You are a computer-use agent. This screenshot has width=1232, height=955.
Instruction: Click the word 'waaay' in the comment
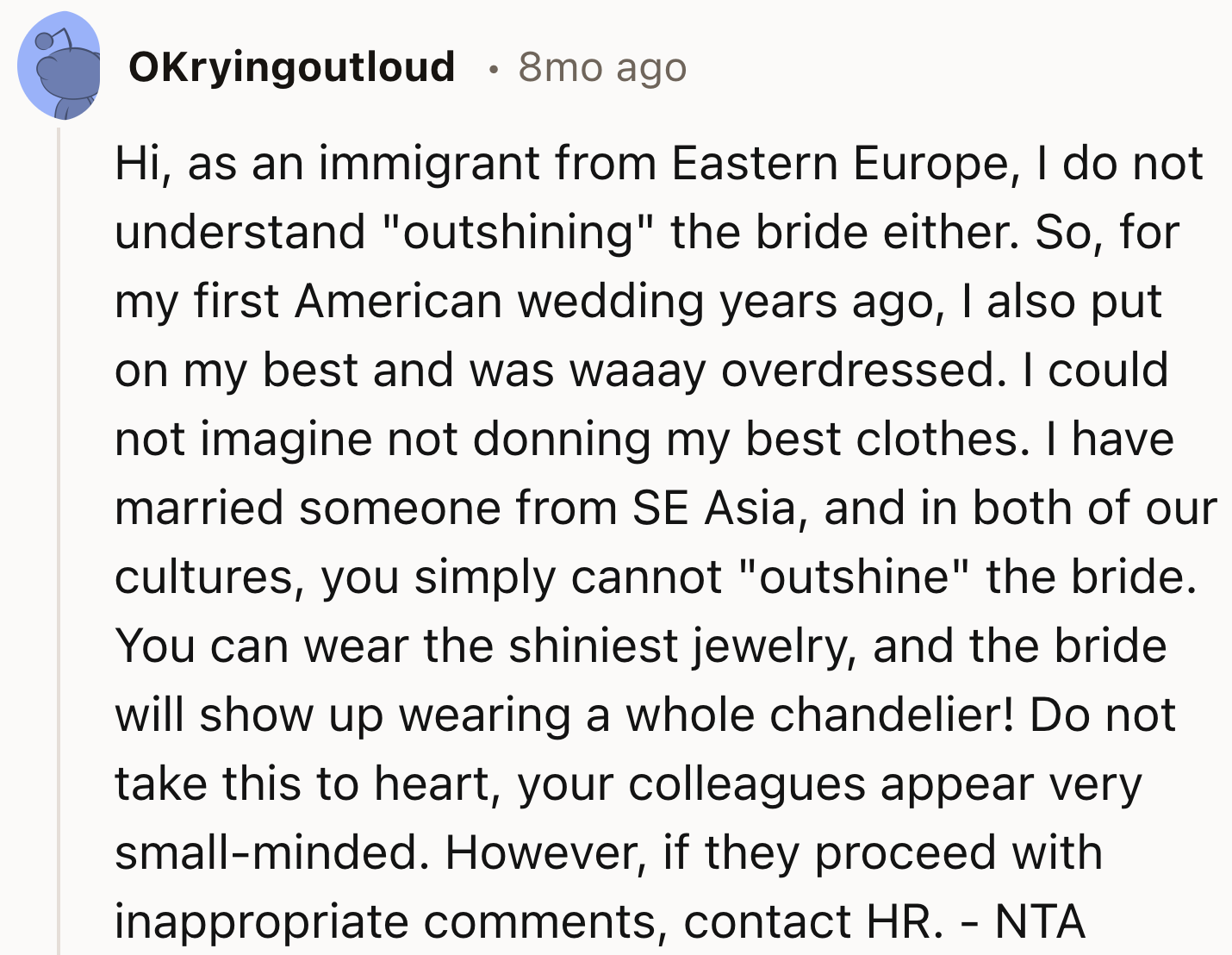(638, 371)
